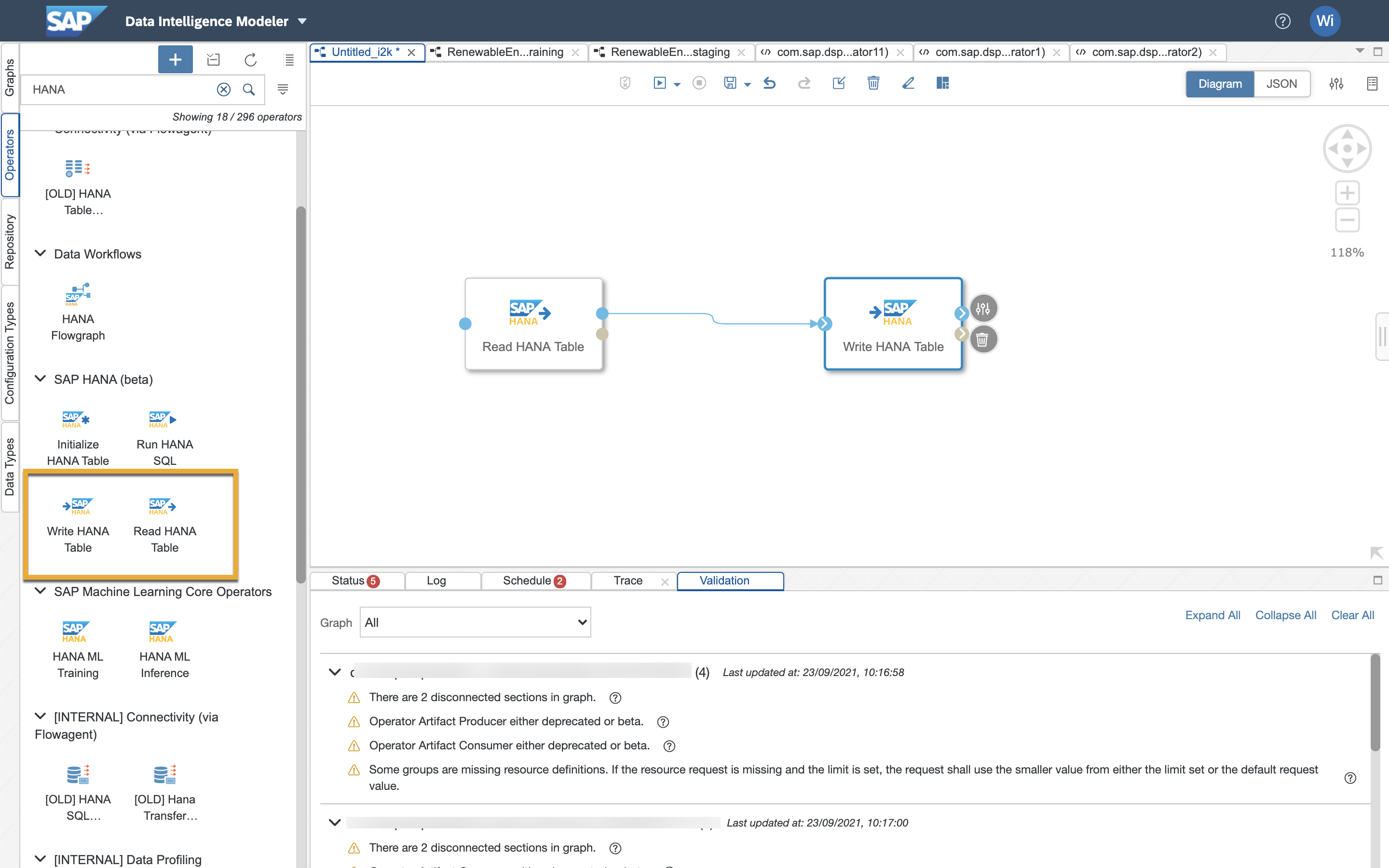Collapse SAP Machine Learning Core Operators
This screenshot has height=868, width=1389.
click(x=40, y=591)
